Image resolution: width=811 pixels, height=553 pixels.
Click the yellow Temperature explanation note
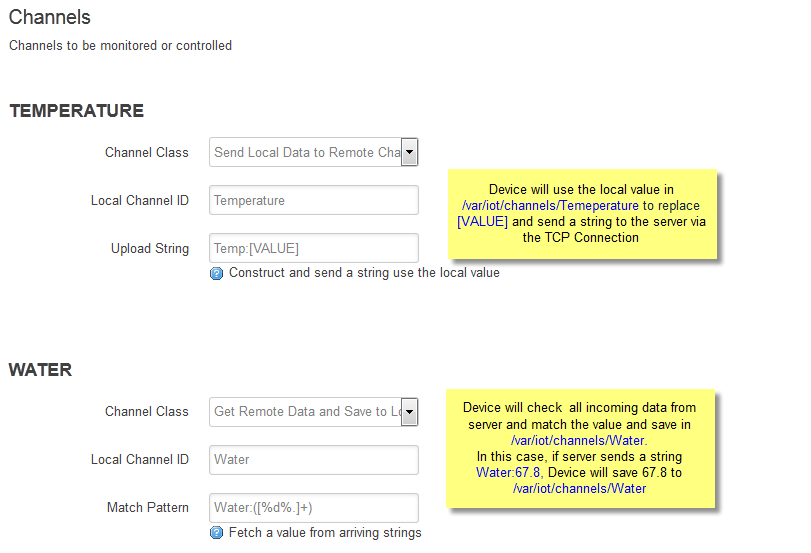click(x=582, y=214)
